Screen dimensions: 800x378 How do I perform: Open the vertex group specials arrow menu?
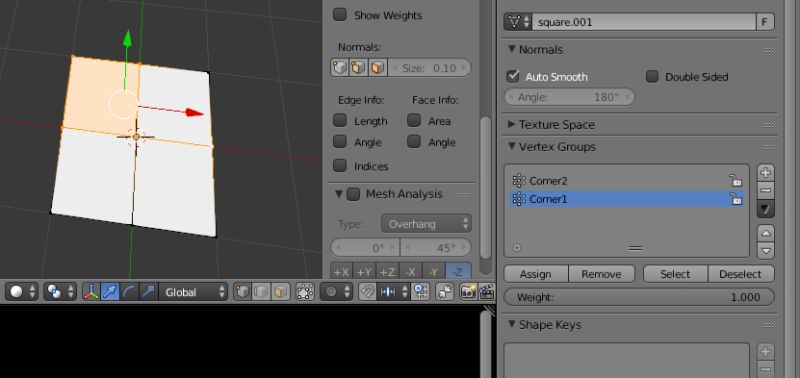765,209
